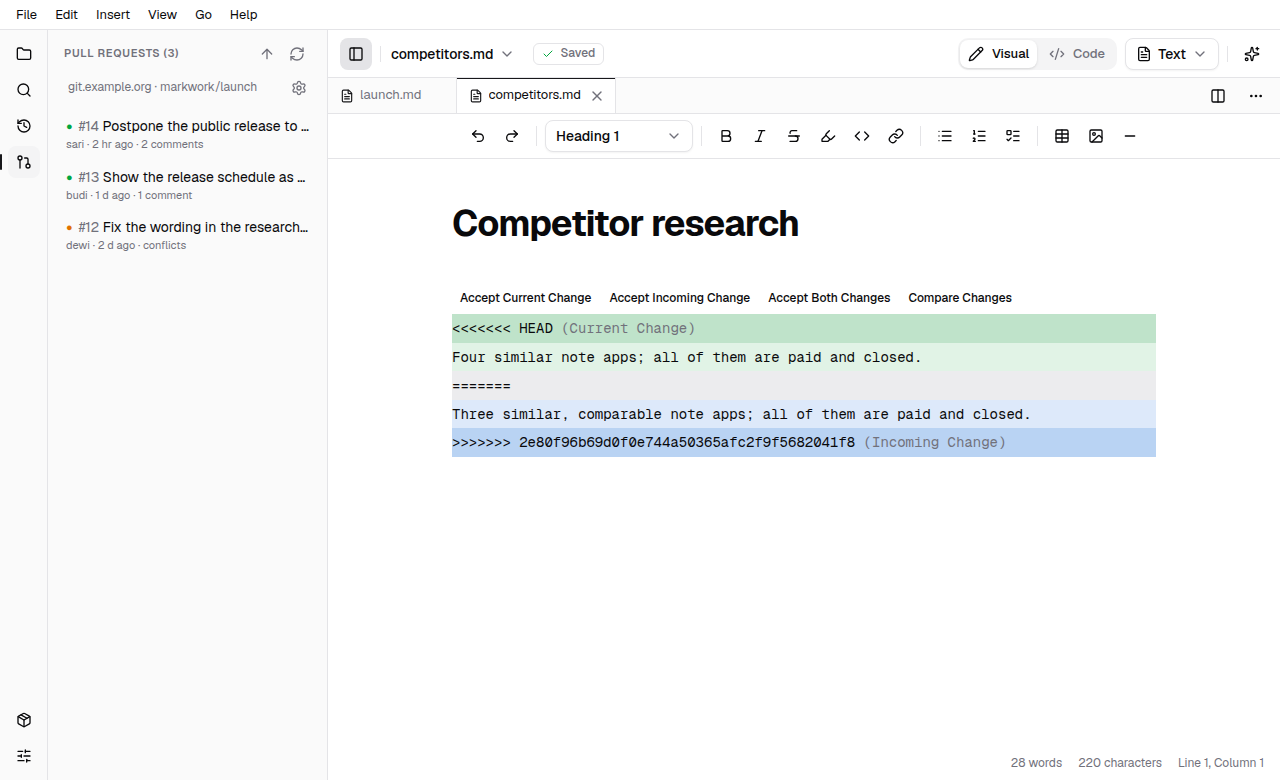Click Compare Changes
This screenshot has width=1280, height=780.
960,298
